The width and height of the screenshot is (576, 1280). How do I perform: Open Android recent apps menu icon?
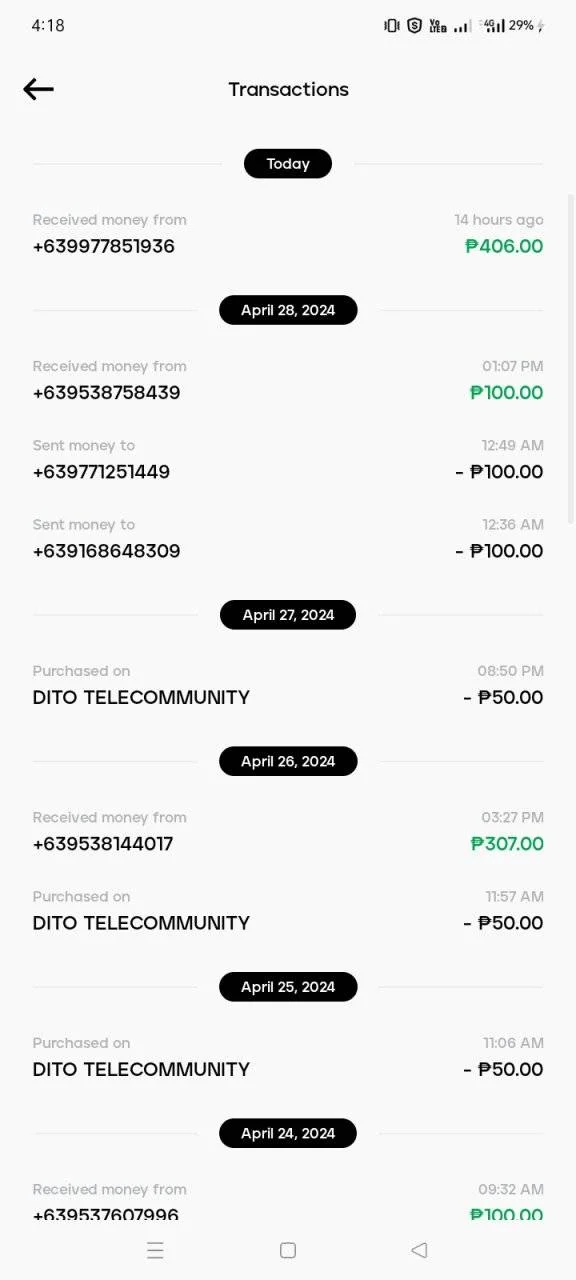155,1250
